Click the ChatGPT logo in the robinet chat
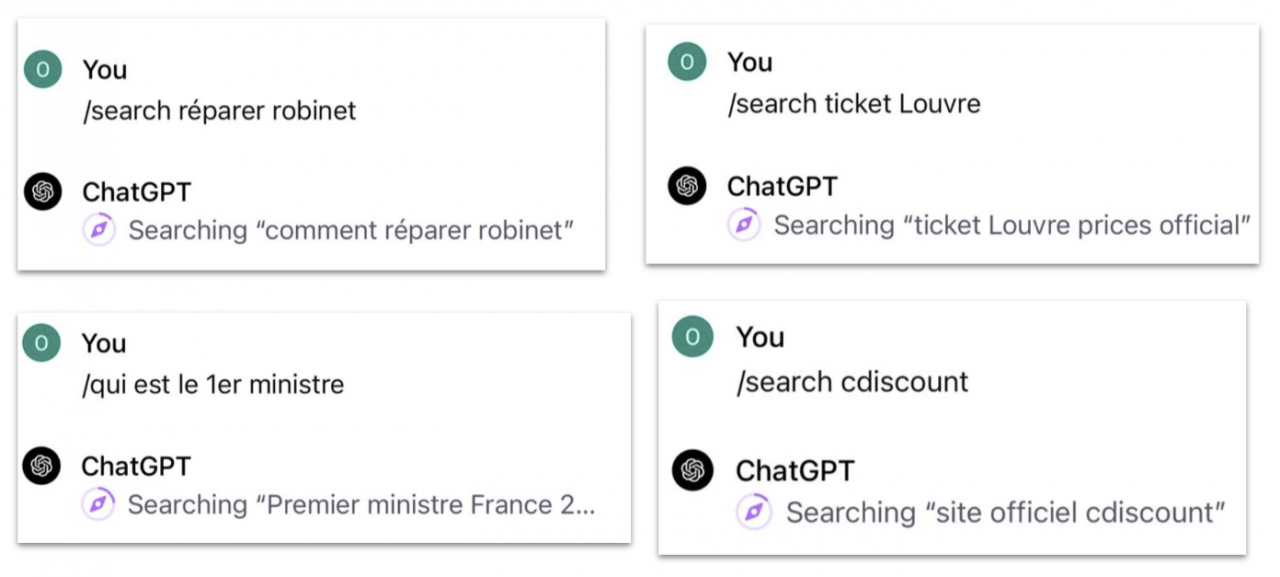 click(42, 191)
